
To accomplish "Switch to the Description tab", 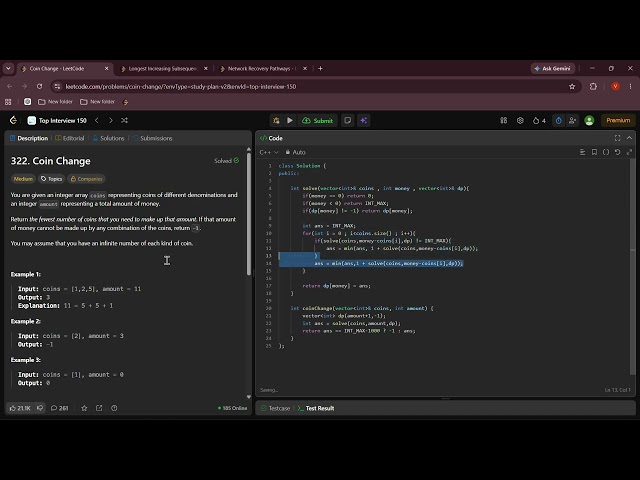I will pos(29,138).
